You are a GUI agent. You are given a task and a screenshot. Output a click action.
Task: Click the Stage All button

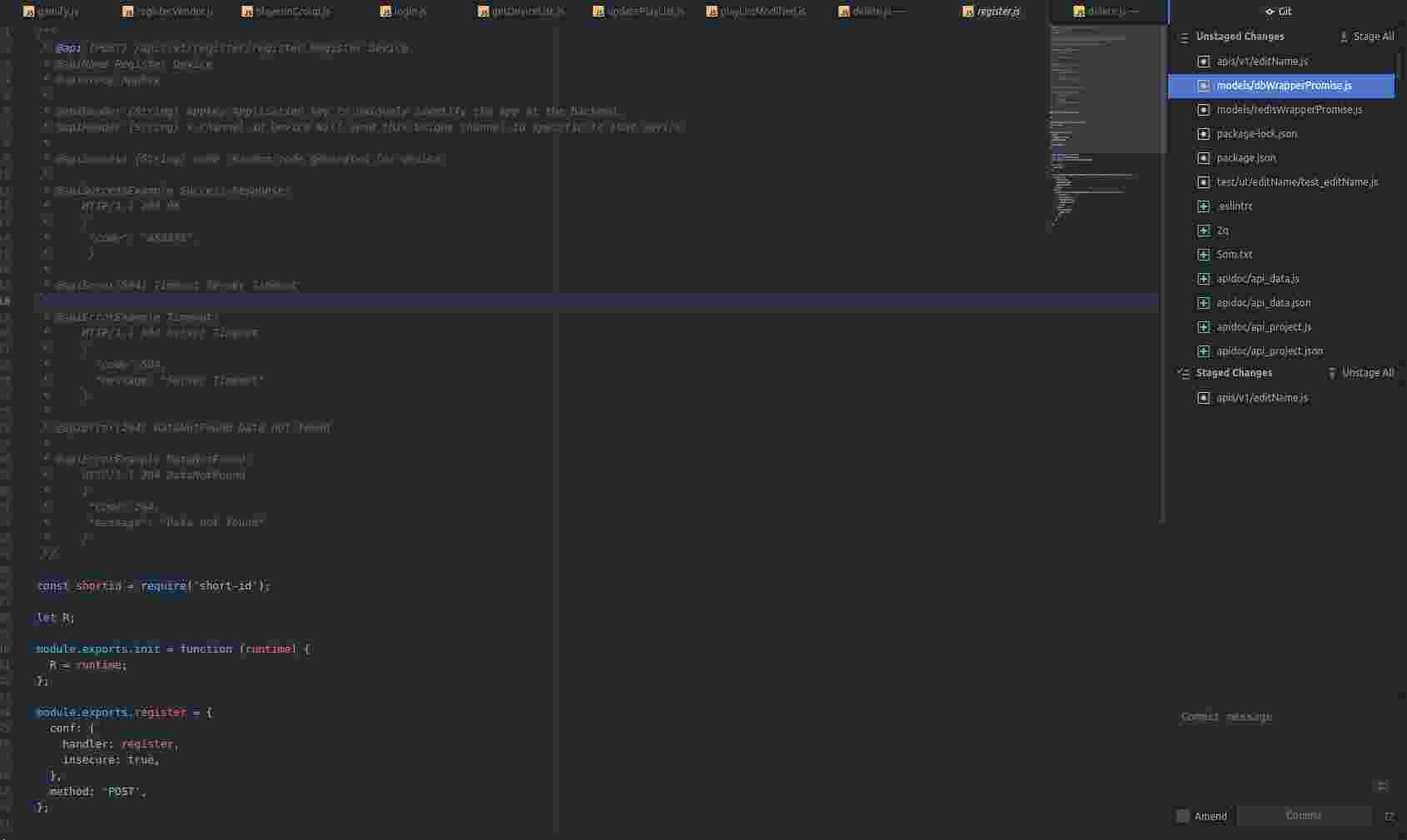click(x=1366, y=37)
